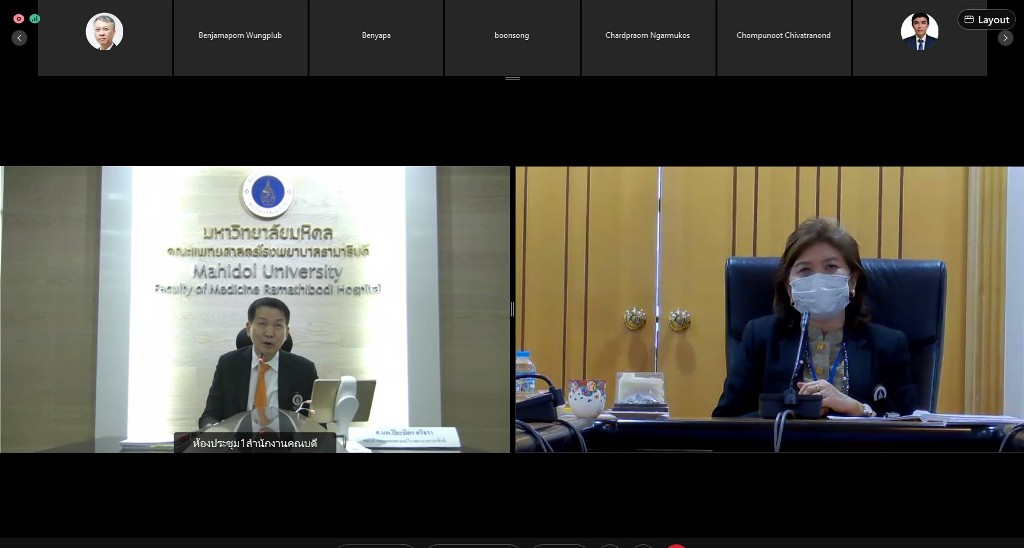
Task: Select Benjamaporn Wungplub participant tile
Action: pyautogui.click(x=240, y=37)
